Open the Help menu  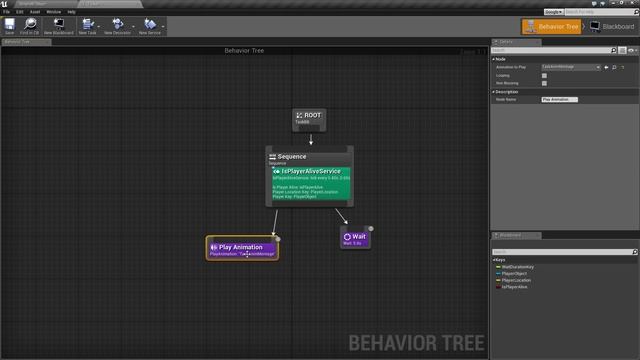[71, 12]
